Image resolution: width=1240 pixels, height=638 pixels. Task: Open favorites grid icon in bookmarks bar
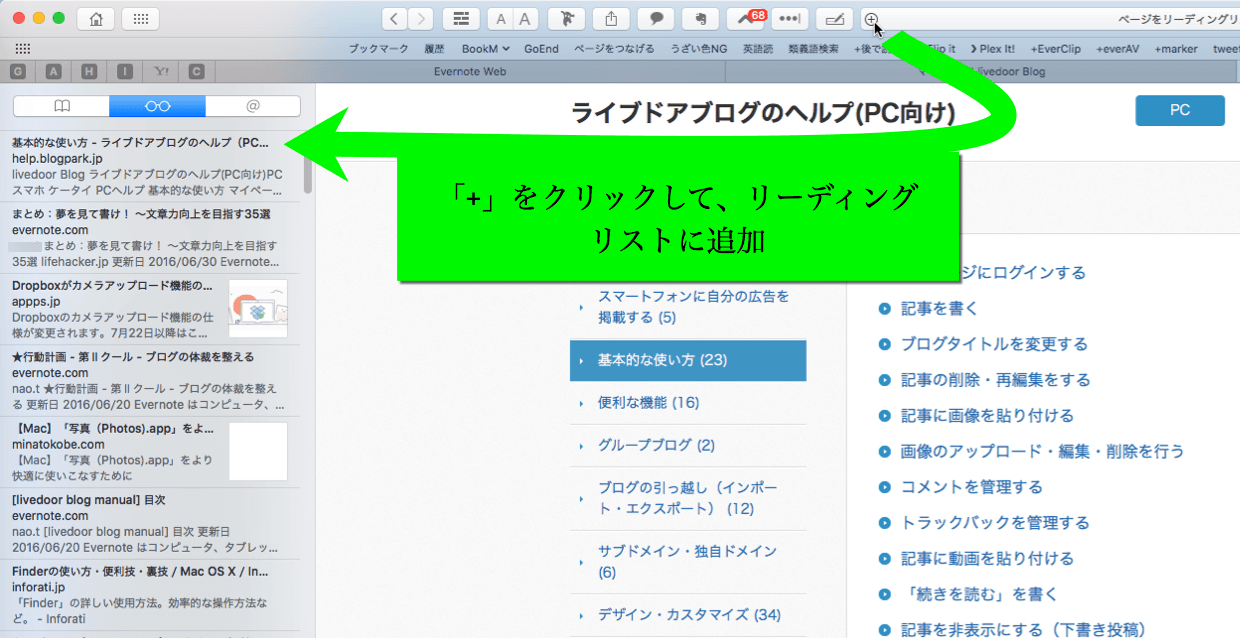tap(22, 48)
